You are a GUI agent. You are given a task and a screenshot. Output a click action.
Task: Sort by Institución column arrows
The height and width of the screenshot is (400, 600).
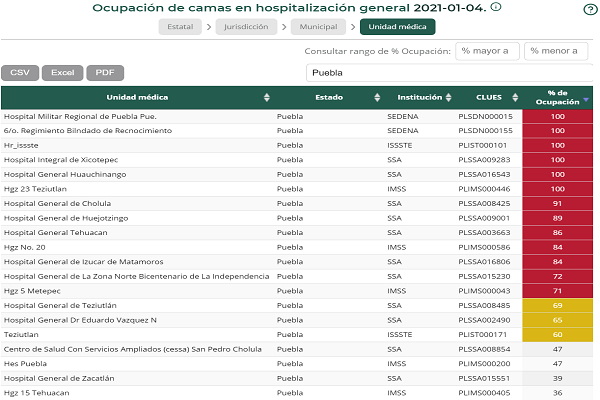pos(448,98)
